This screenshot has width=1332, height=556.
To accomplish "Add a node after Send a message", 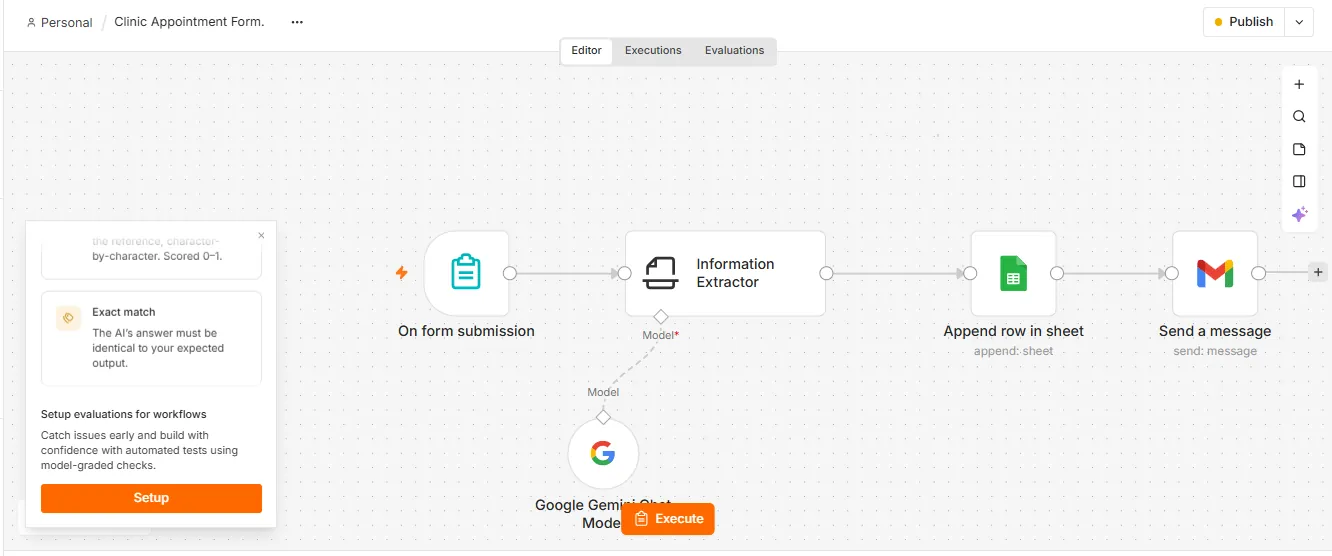I will [x=1318, y=272].
